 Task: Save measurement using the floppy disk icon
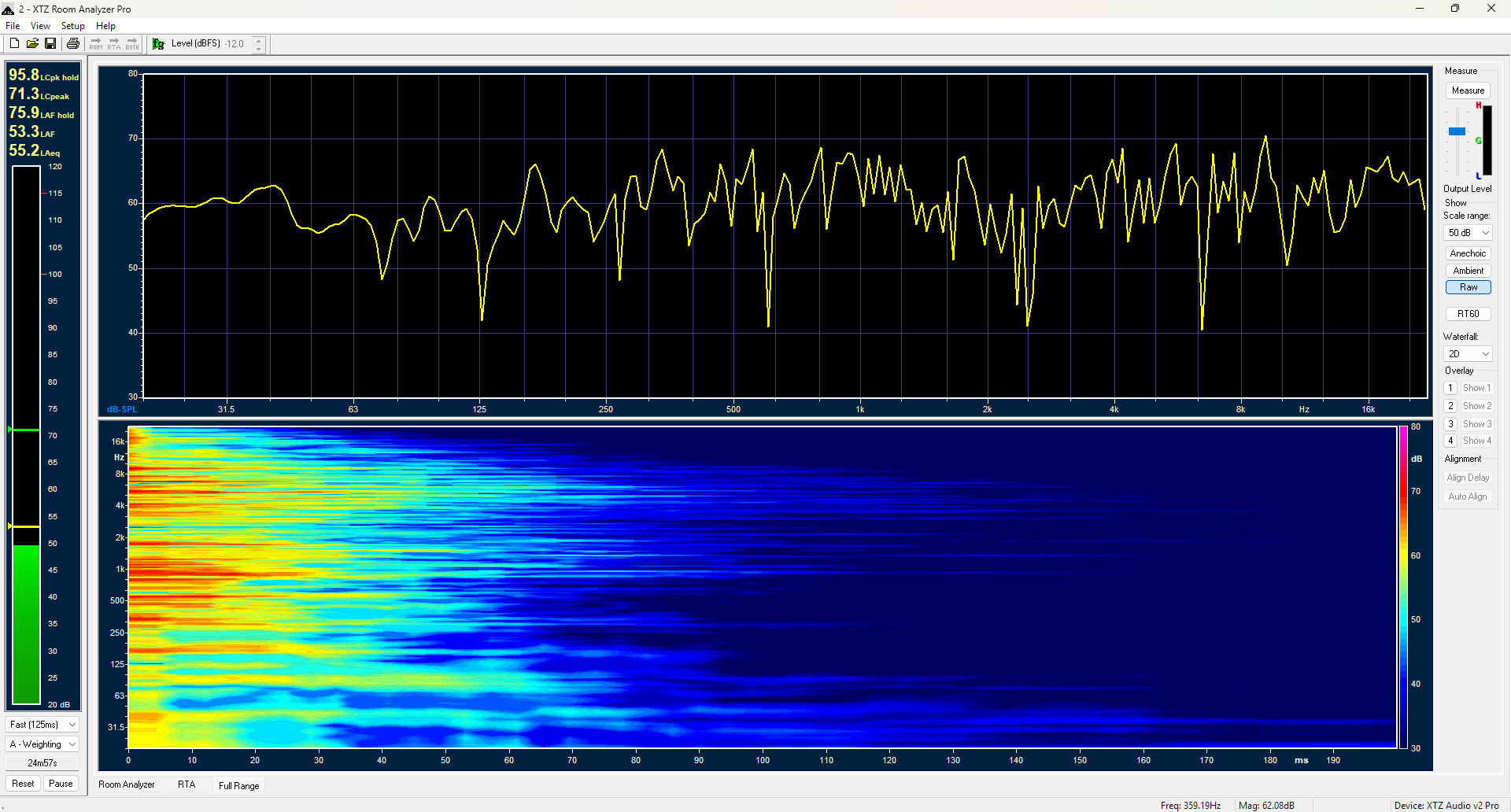[50, 43]
